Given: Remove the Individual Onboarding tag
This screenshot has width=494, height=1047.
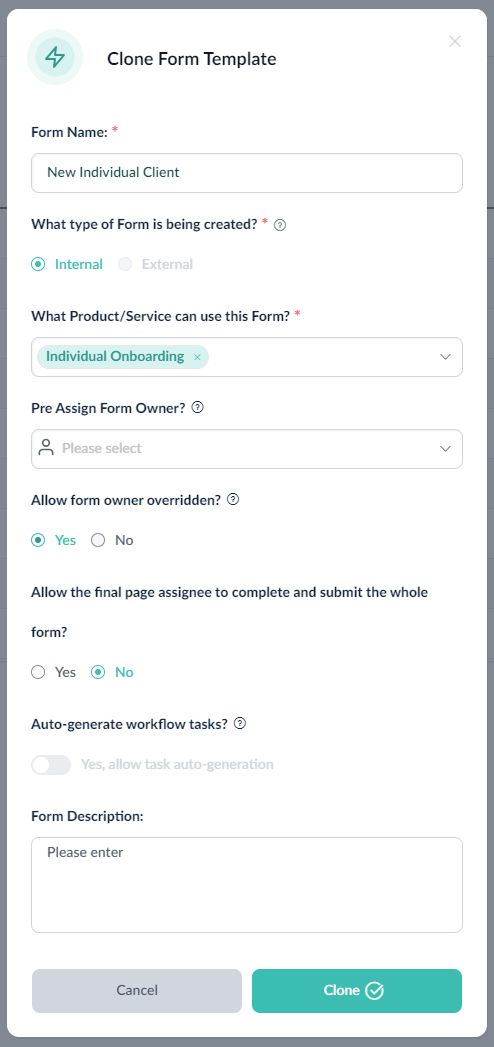Looking at the screenshot, I should click(x=197, y=357).
